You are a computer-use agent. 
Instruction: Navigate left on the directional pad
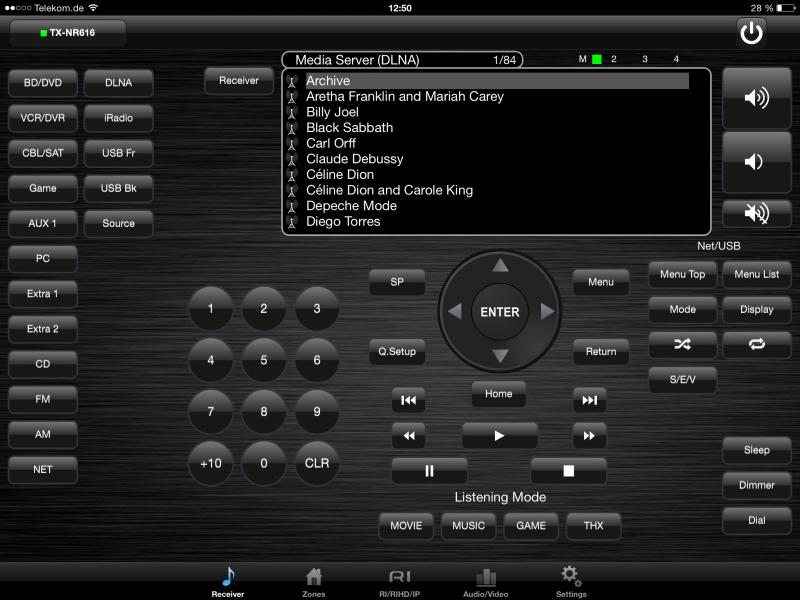point(454,311)
